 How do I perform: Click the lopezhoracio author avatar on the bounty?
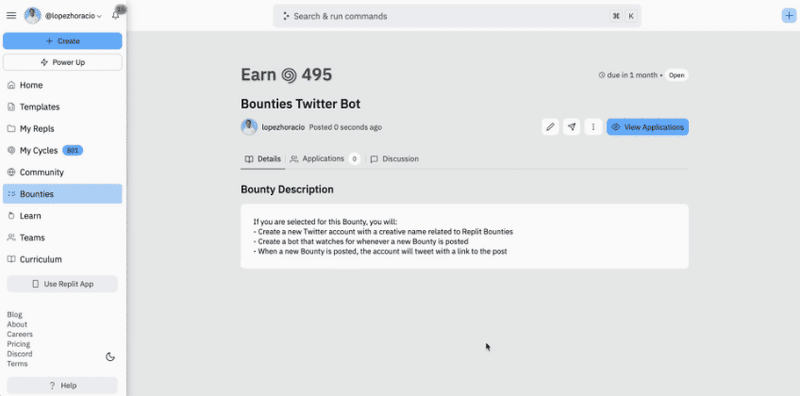[x=249, y=127]
